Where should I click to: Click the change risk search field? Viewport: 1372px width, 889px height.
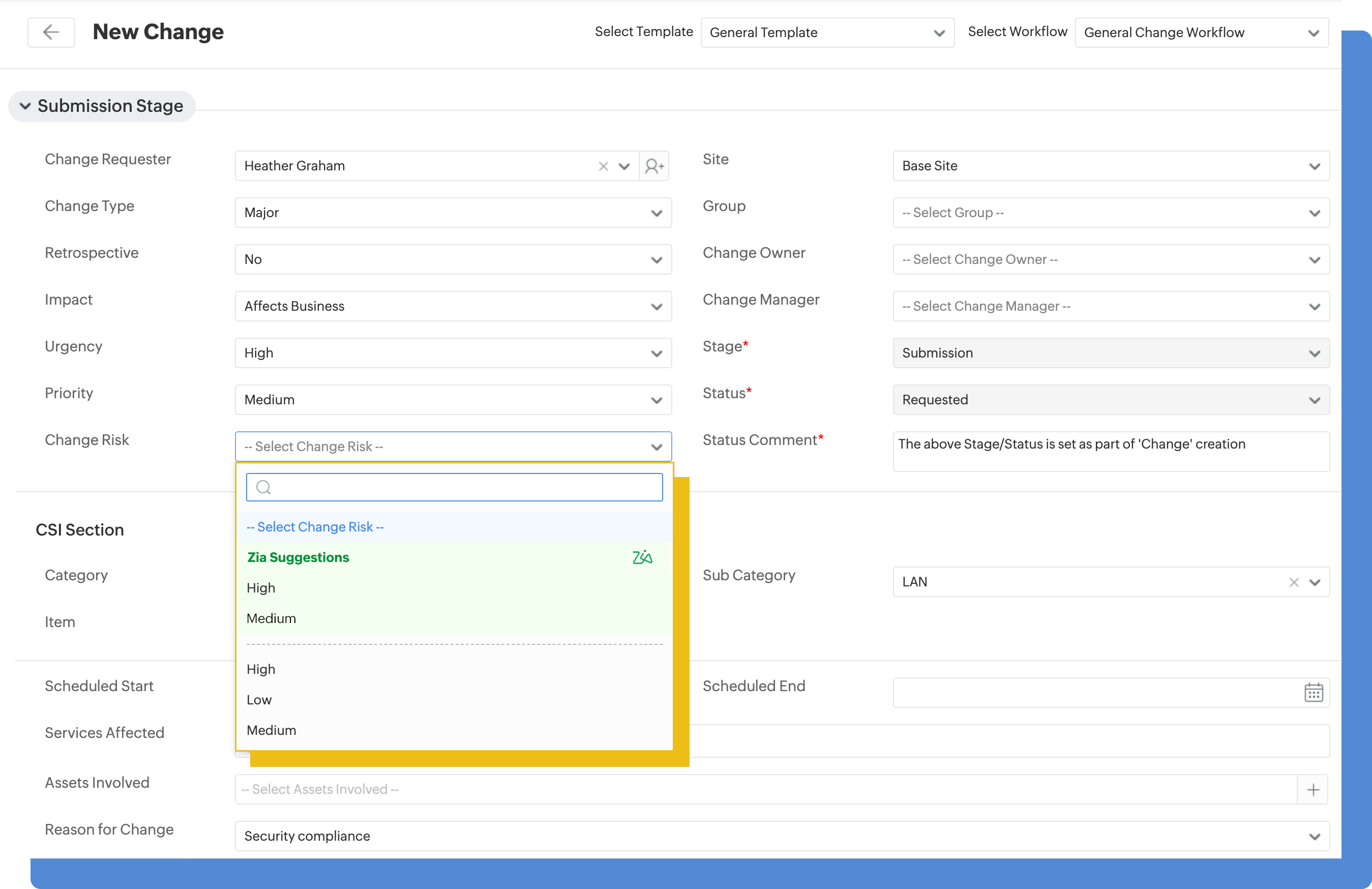click(x=461, y=488)
